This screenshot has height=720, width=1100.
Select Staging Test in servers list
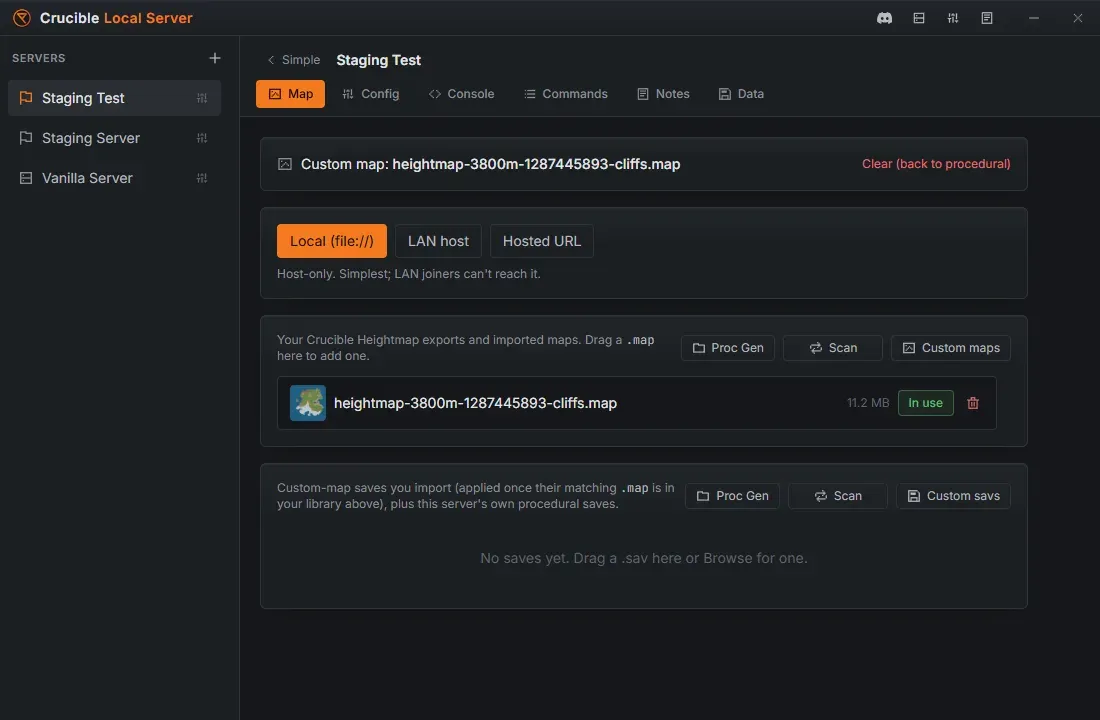(x=114, y=98)
